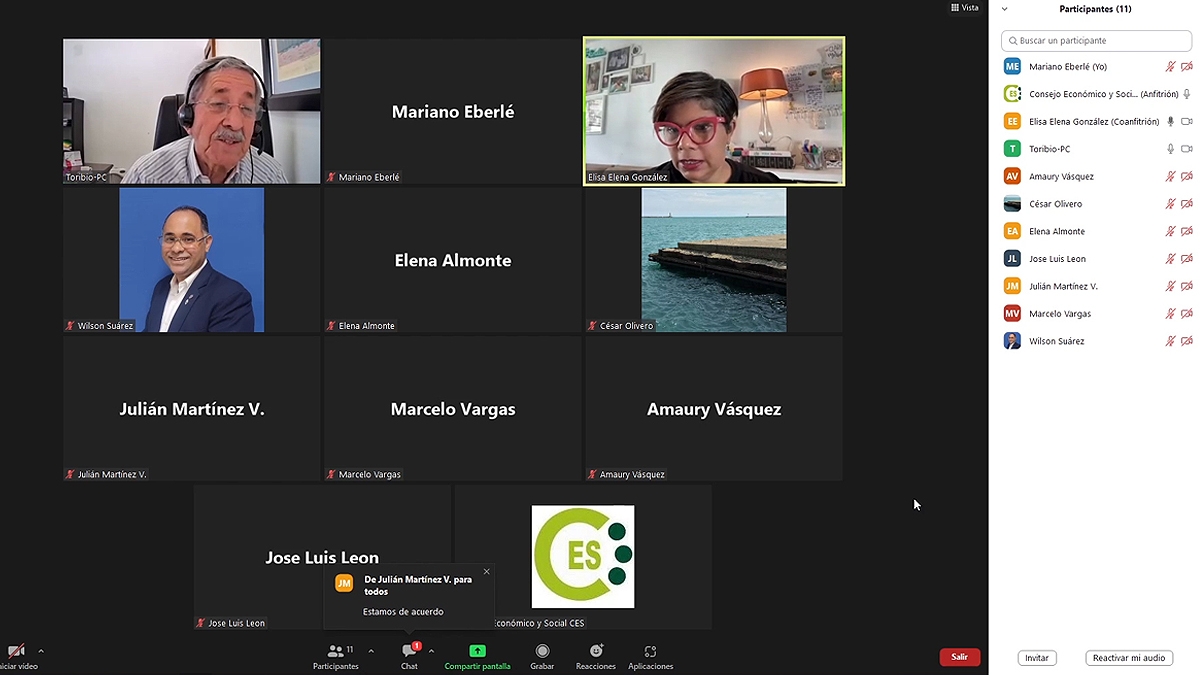Select Marcelo Vargas in the participant list
Viewport: 1200px width, 675px height.
tap(1096, 314)
